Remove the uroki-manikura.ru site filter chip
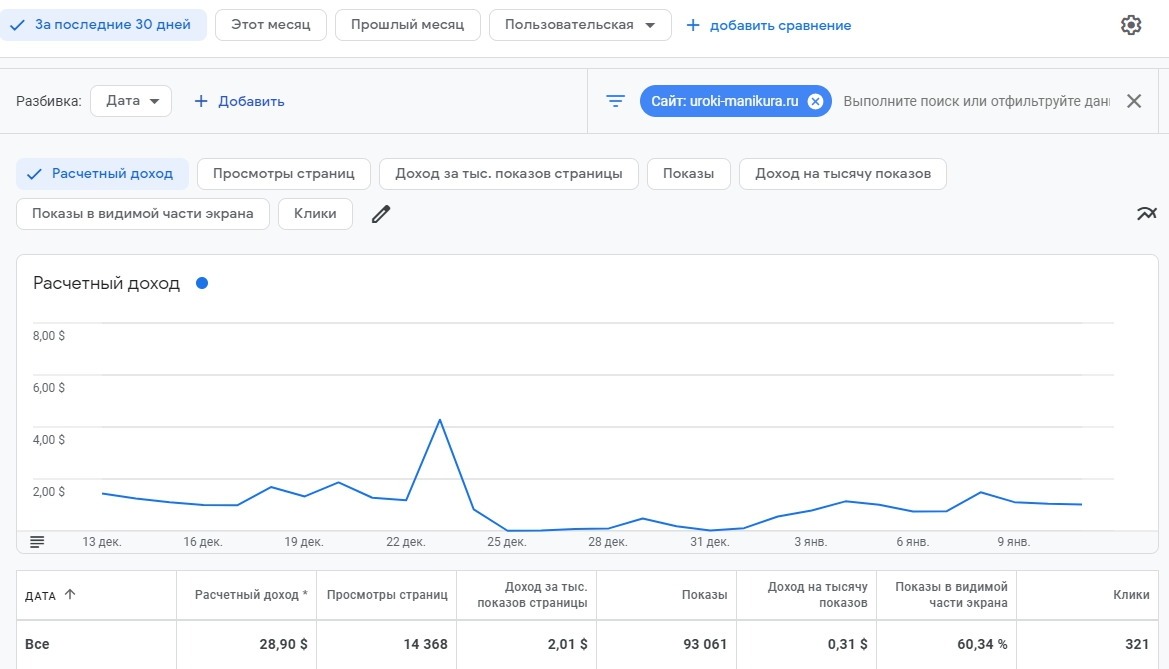 tap(815, 101)
